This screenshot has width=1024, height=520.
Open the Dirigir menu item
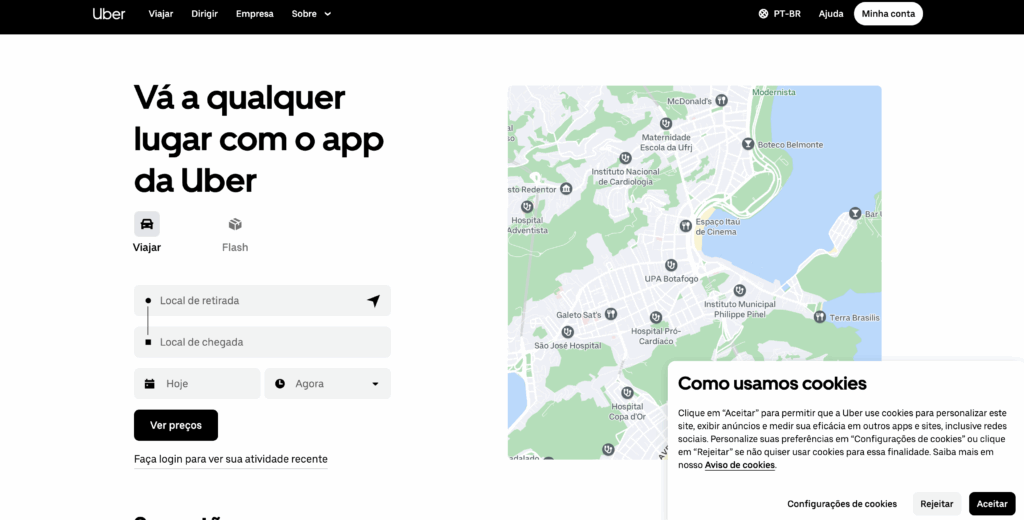coord(204,14)
